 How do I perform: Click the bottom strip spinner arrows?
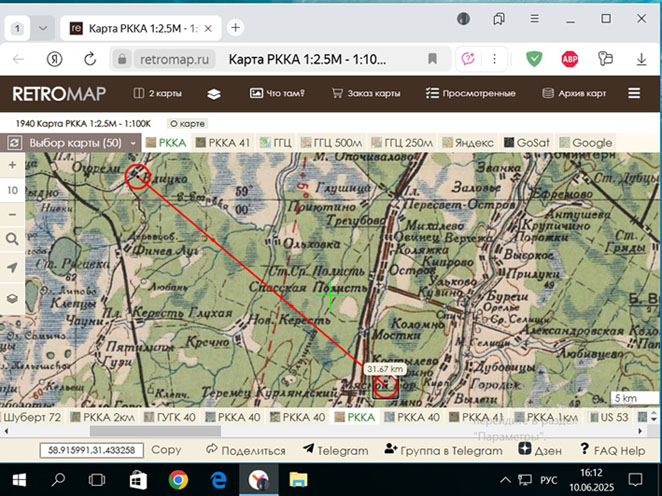654,416
